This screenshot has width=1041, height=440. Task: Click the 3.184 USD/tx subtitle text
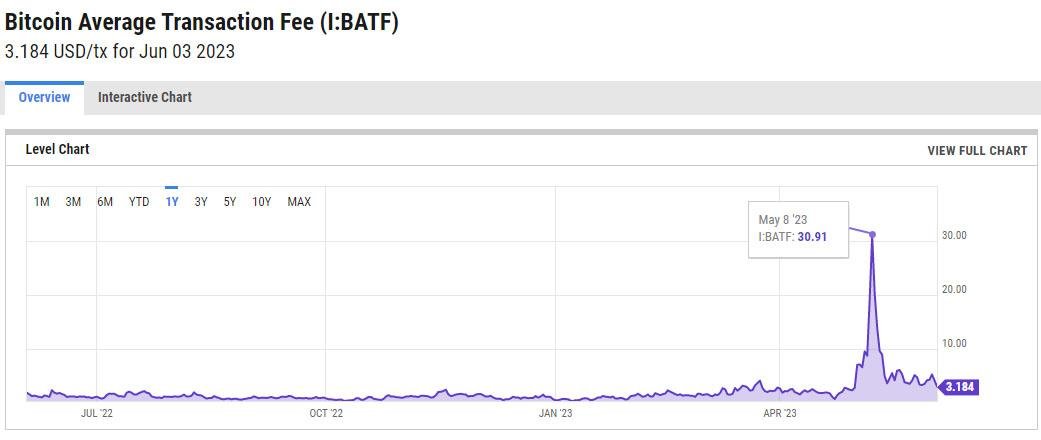[120, 51]
